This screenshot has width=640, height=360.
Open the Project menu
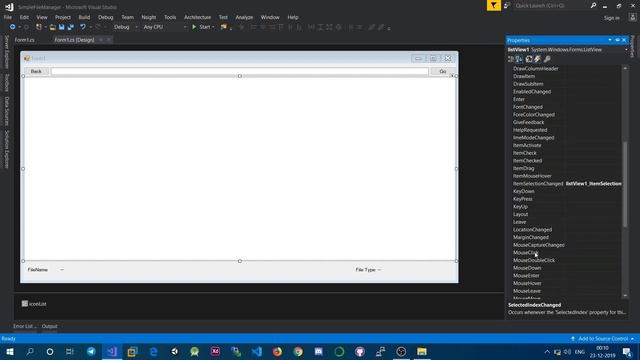[x=62, y=17]
